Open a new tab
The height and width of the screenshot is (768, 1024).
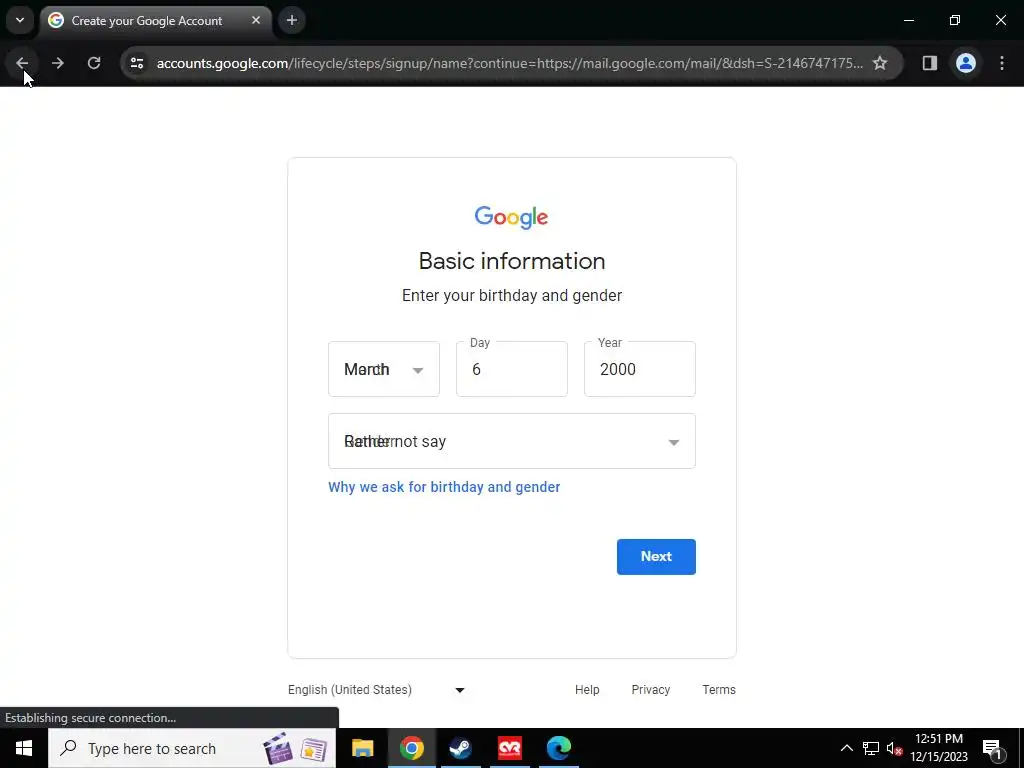coord(292,20)
